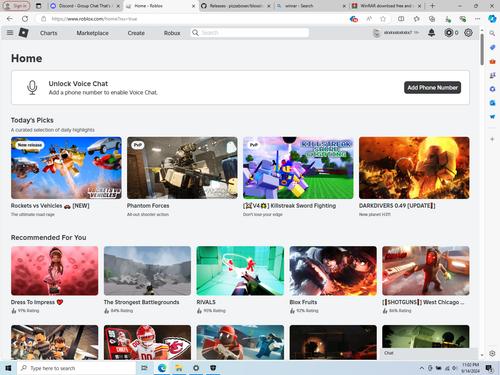The height and width of the screenshot is (375, 500).
Task: Open Killstreak Sword Fighting thumbnail
Action: pos(298,168)
